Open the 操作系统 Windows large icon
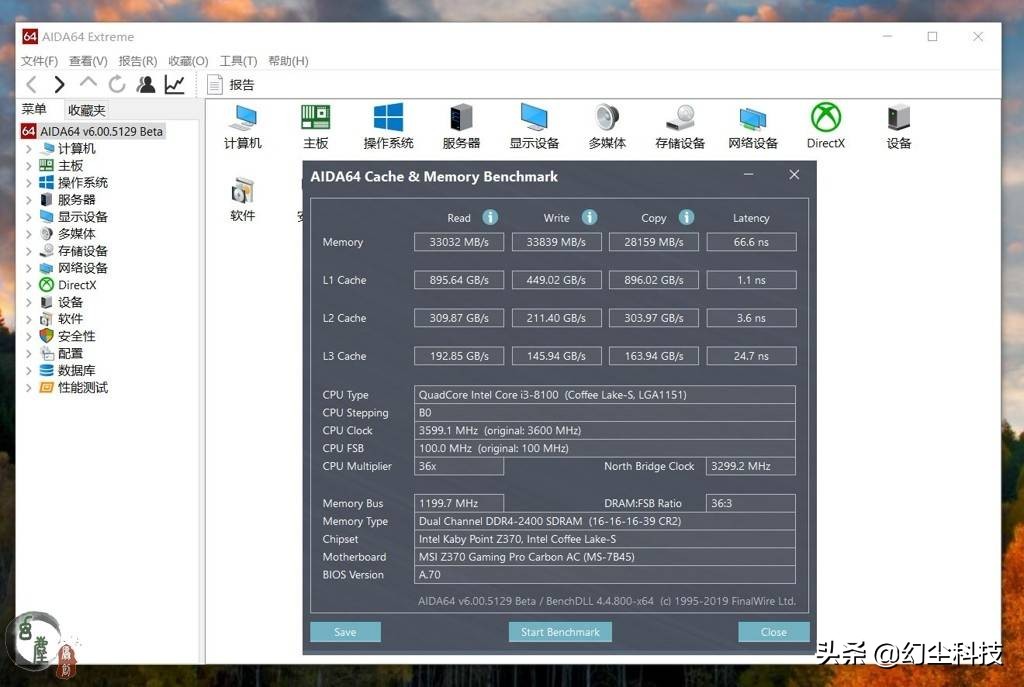 [x=389, y=126]
